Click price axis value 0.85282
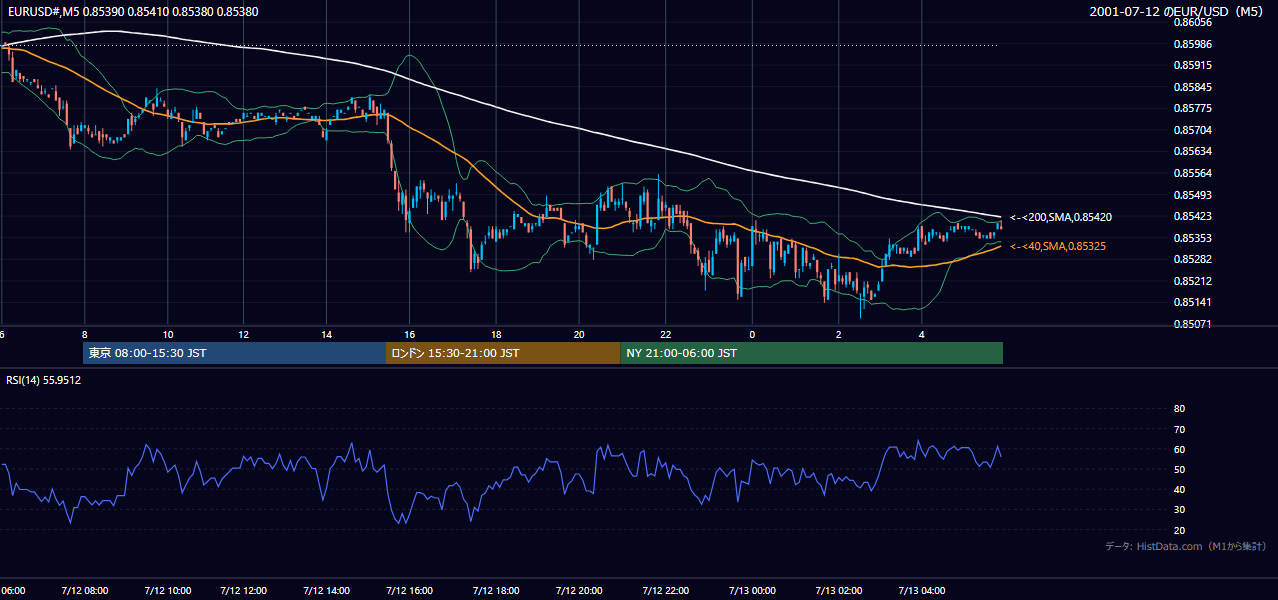 tap(1193, 259)
